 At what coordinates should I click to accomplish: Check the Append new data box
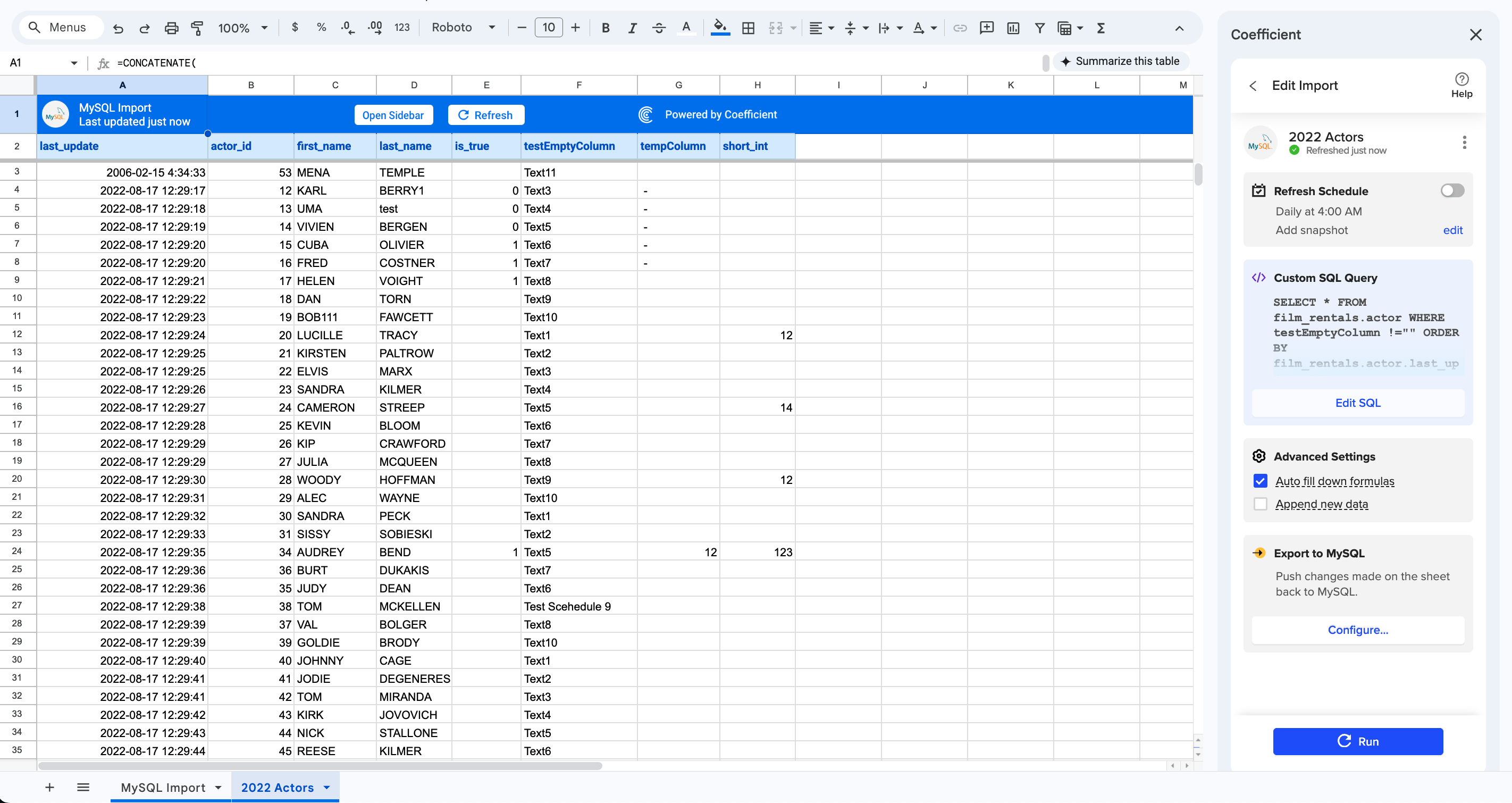[1259, 504]
